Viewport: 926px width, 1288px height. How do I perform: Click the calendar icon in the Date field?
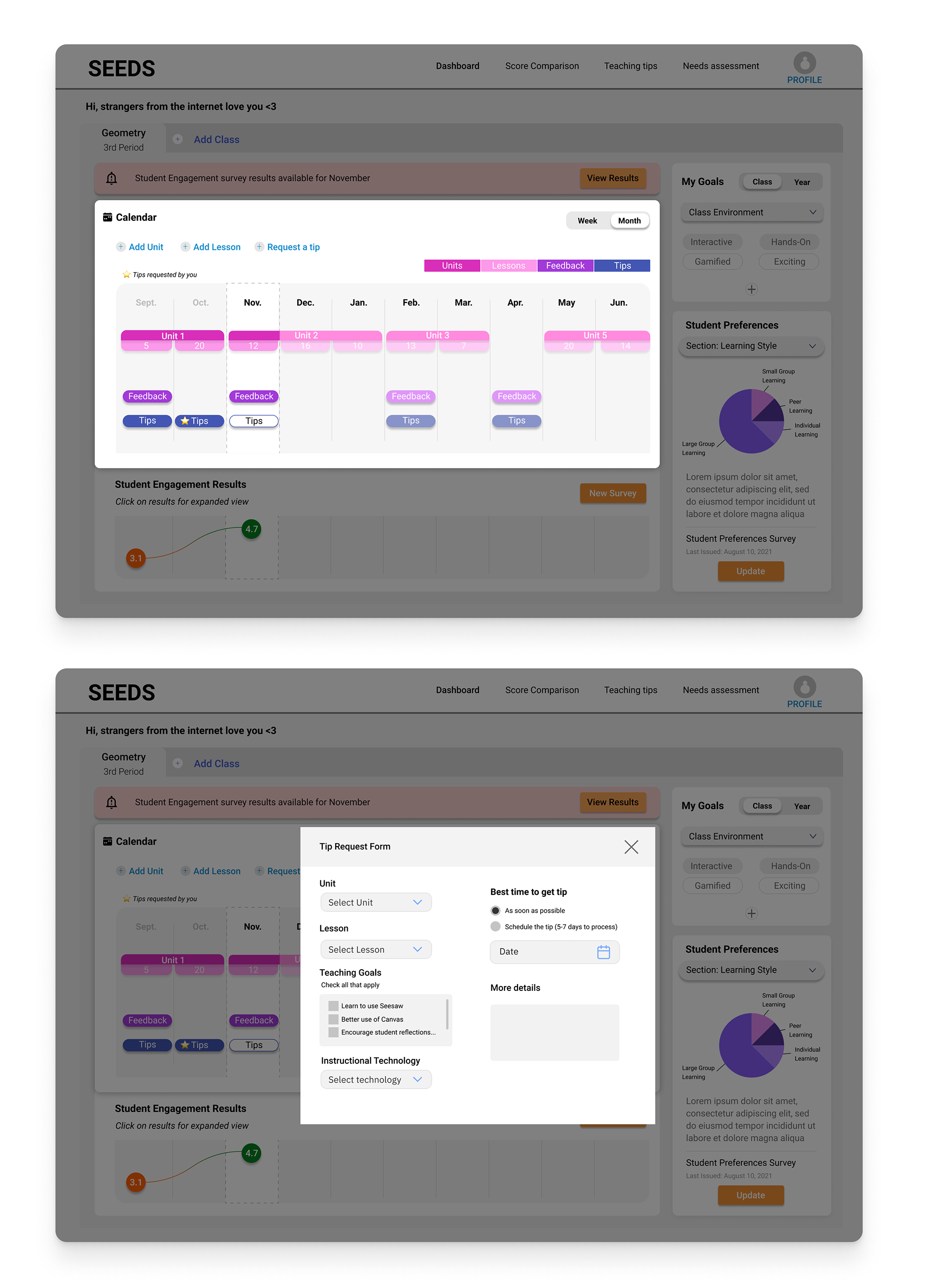click(603, 952)
